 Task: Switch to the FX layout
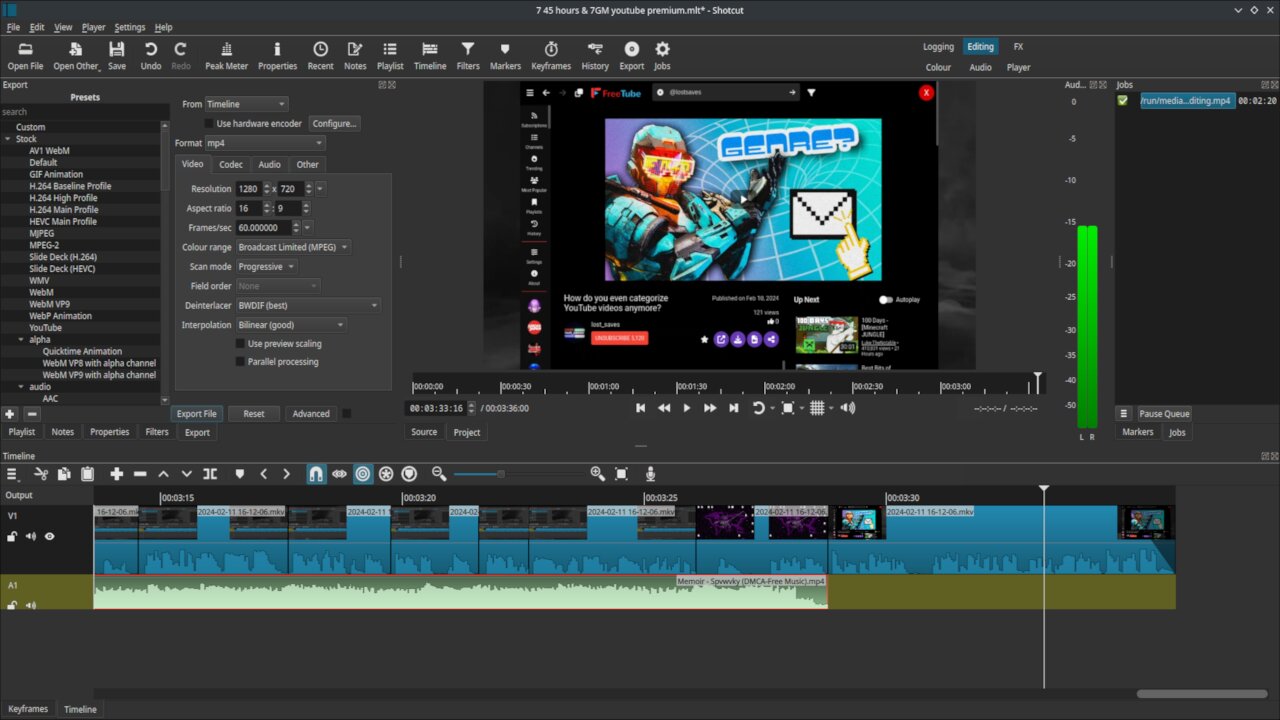click(1018, 47)
